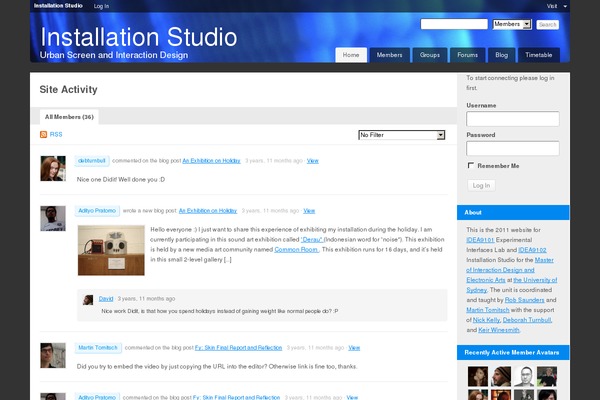Toggle the Remember Me checkbox
This screenshot has height=400, width=600.
471,165
